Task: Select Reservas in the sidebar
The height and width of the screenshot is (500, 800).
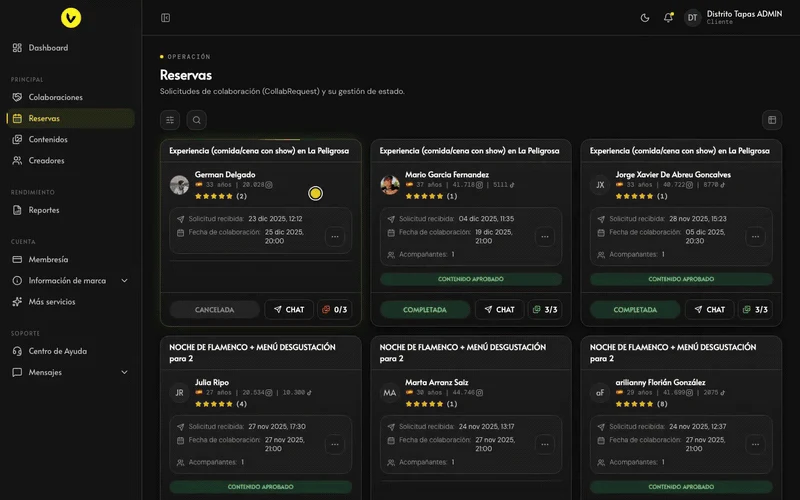Action: tap(71, 118)
